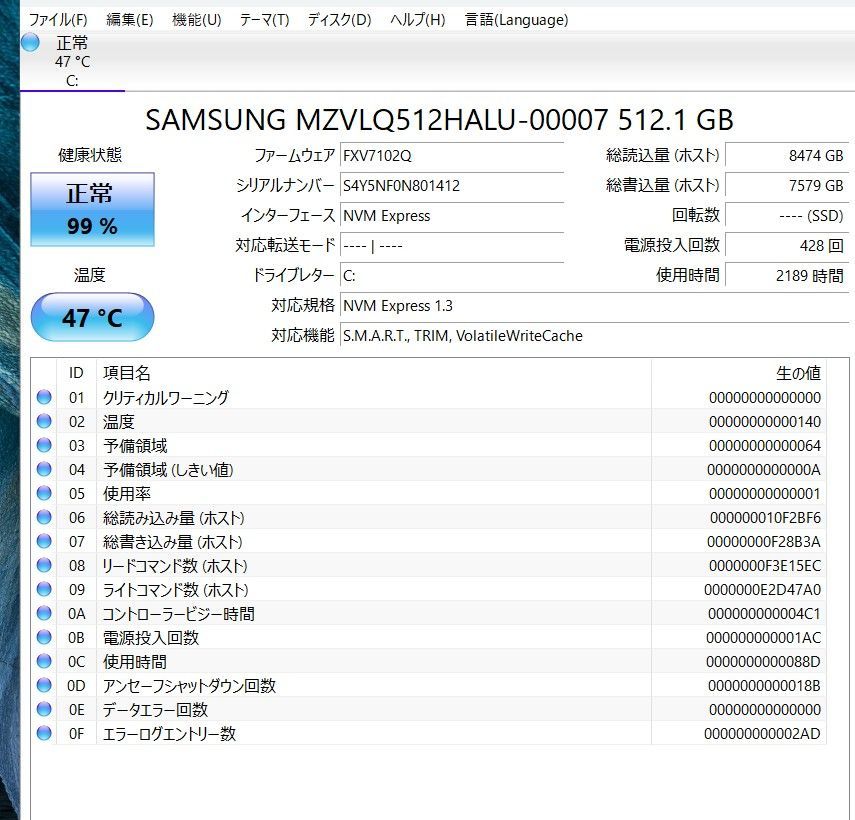Image resolution: width=855 pixels, height=820 pixels.
Task: Click raw value 0000000000088D
Action: coord(763,661)
